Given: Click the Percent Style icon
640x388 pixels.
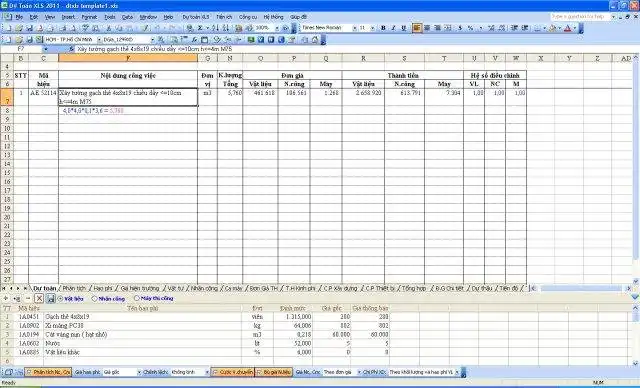Looking at the screenshot, I should [x=470, y=28].
